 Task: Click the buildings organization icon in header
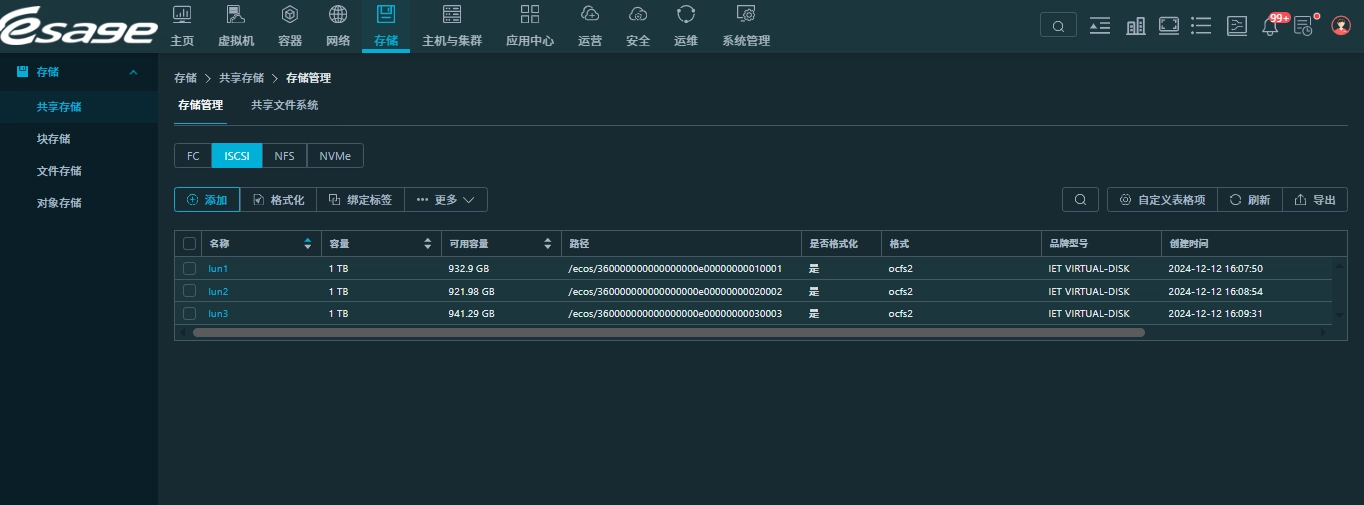1136,26
